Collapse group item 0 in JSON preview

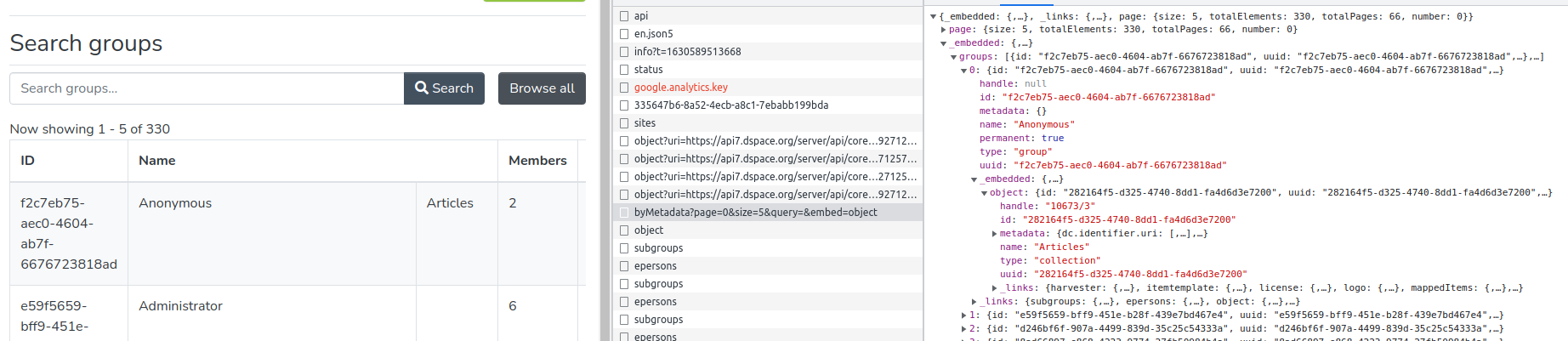963,71
